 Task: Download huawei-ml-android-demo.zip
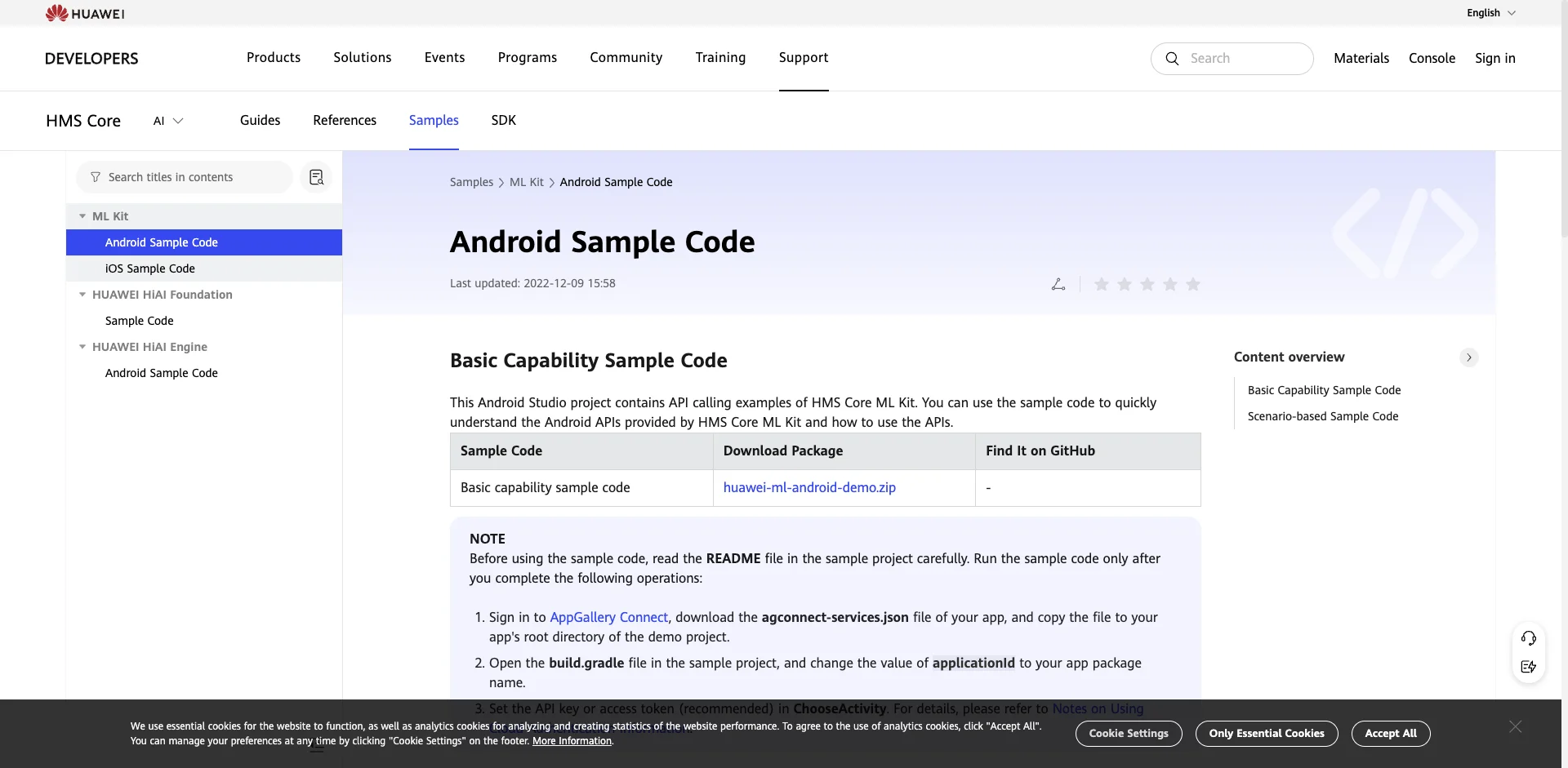tap(809, 487)
